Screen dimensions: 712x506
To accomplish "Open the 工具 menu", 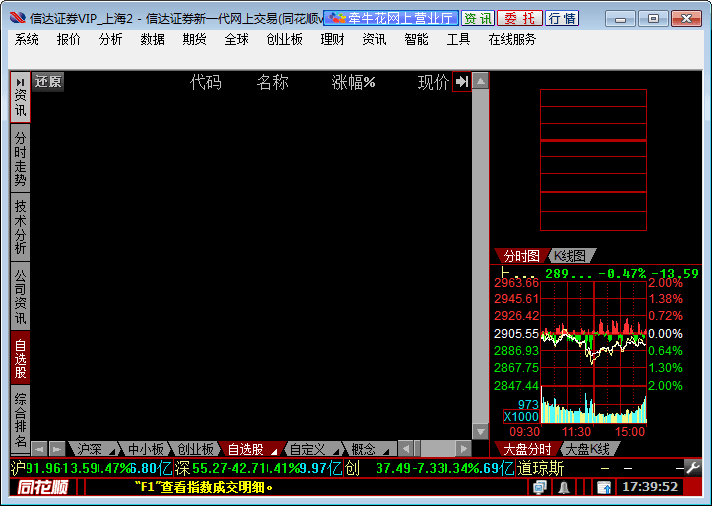I will click(458, 40).
